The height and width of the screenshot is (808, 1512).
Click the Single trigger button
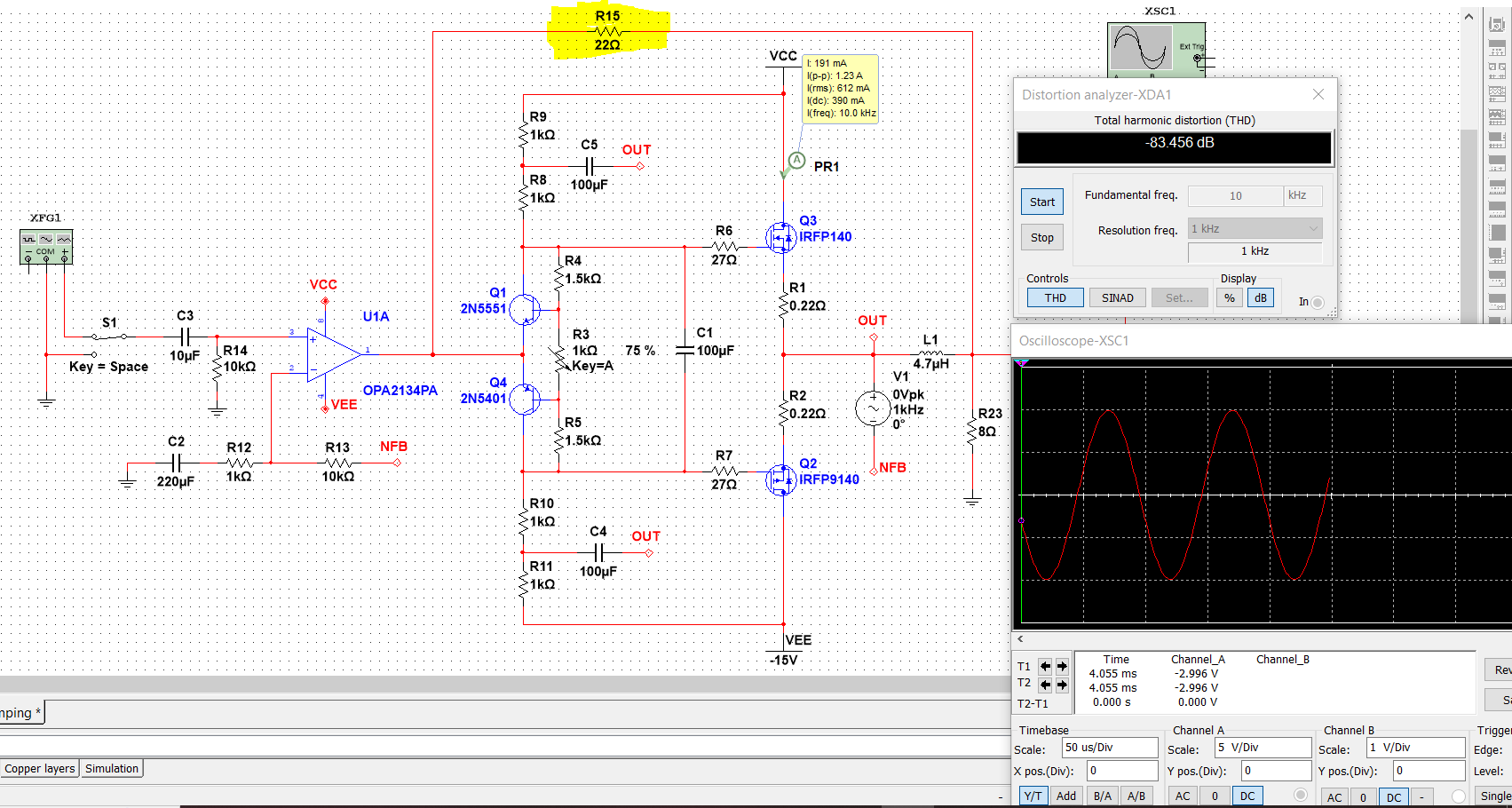click(1494, 796)
